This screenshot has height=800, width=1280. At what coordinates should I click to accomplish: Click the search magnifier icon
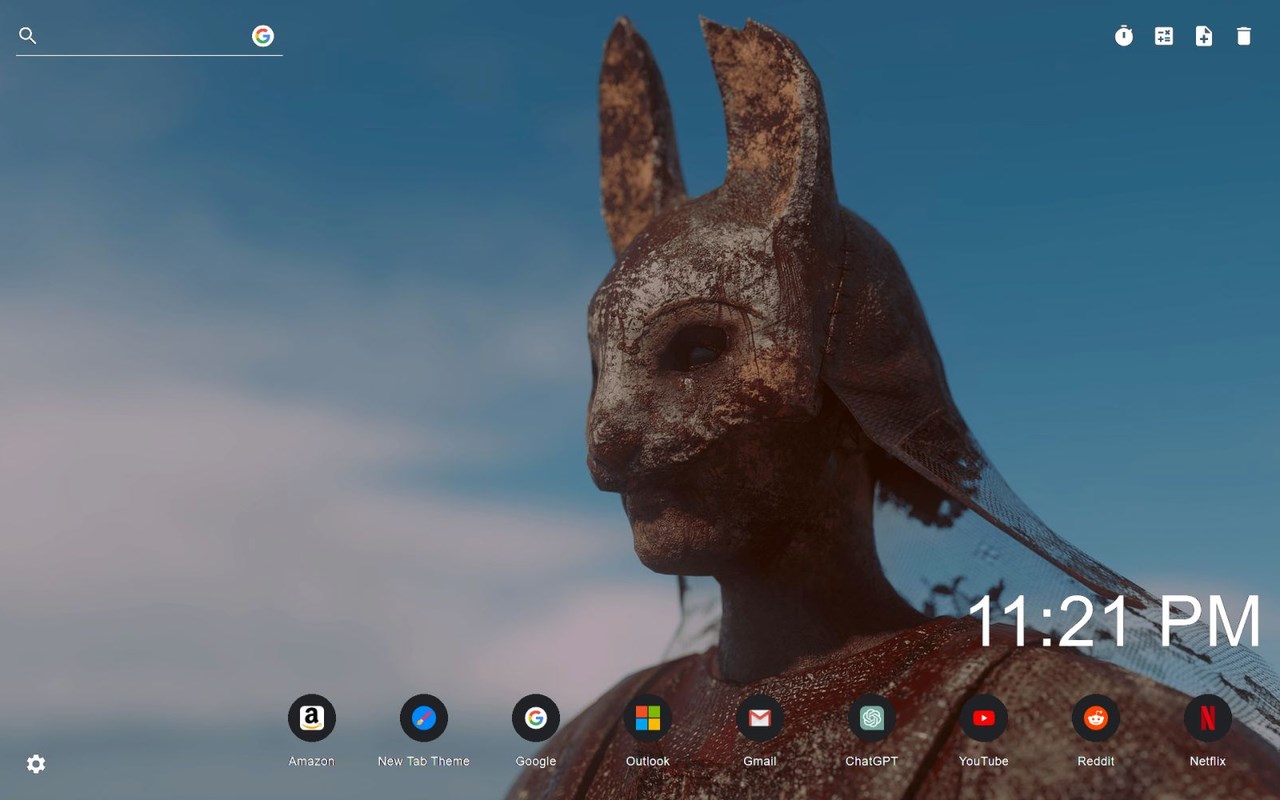[28, 36]
